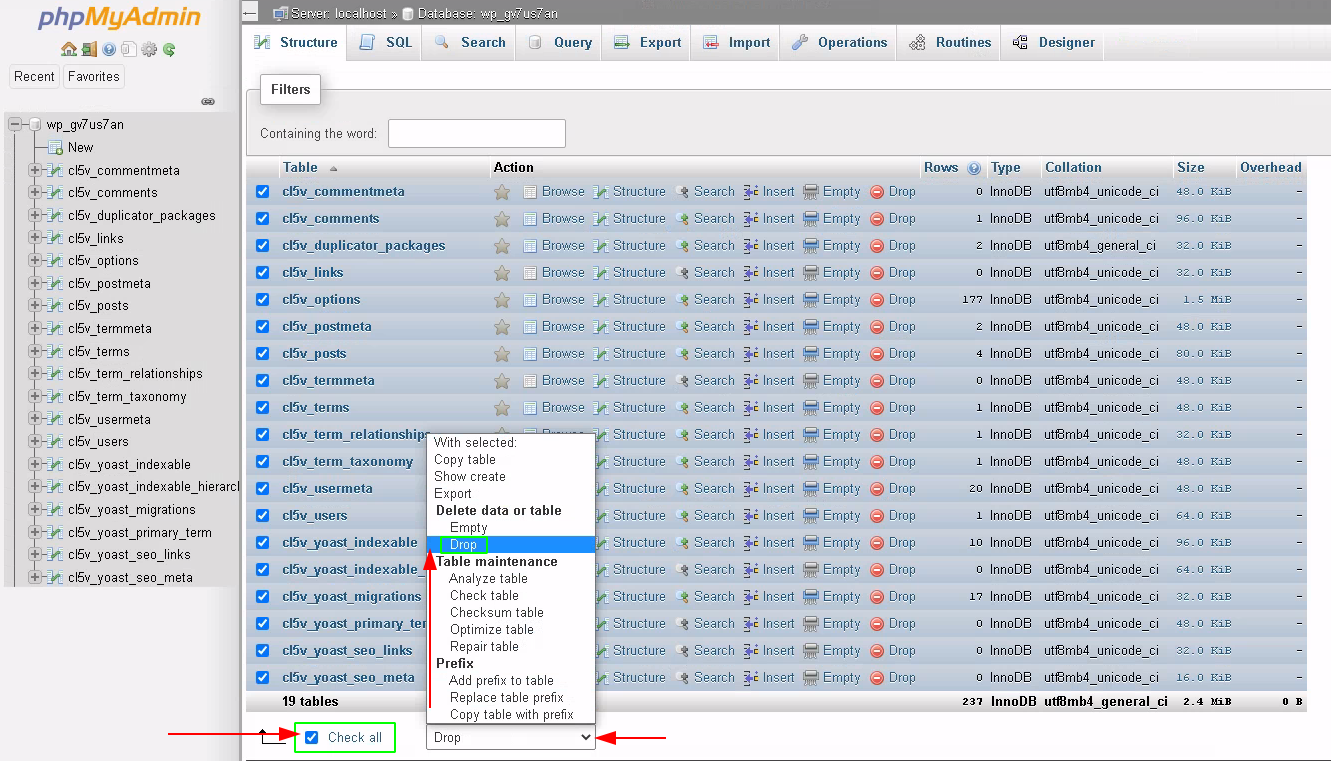The image size is (1331, 761).
Task: Favorite star for cl5v_commentmeta
Action: (502, 192)
